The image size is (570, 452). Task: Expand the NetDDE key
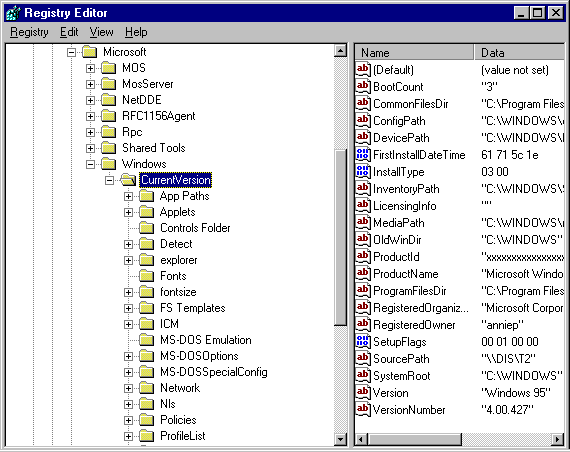(90, 100)
